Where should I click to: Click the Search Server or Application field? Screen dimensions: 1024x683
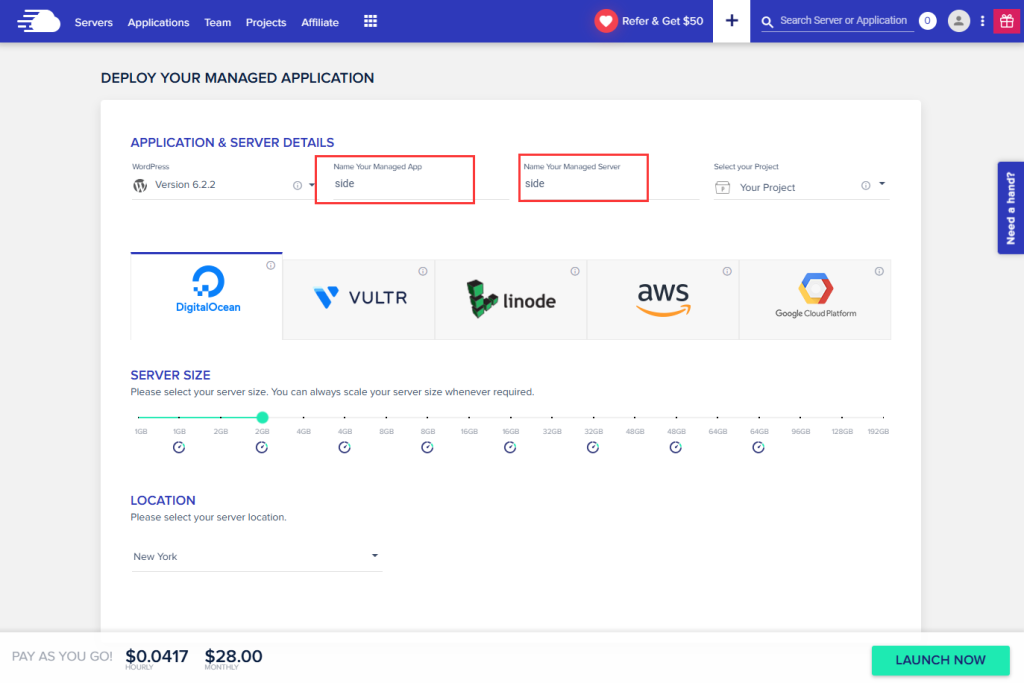point(843,21)
